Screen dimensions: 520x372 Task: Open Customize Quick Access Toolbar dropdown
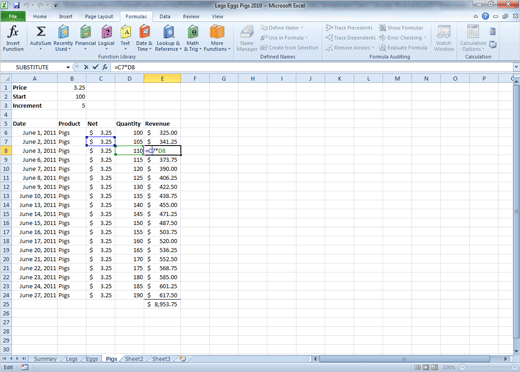tap(56, 5)
